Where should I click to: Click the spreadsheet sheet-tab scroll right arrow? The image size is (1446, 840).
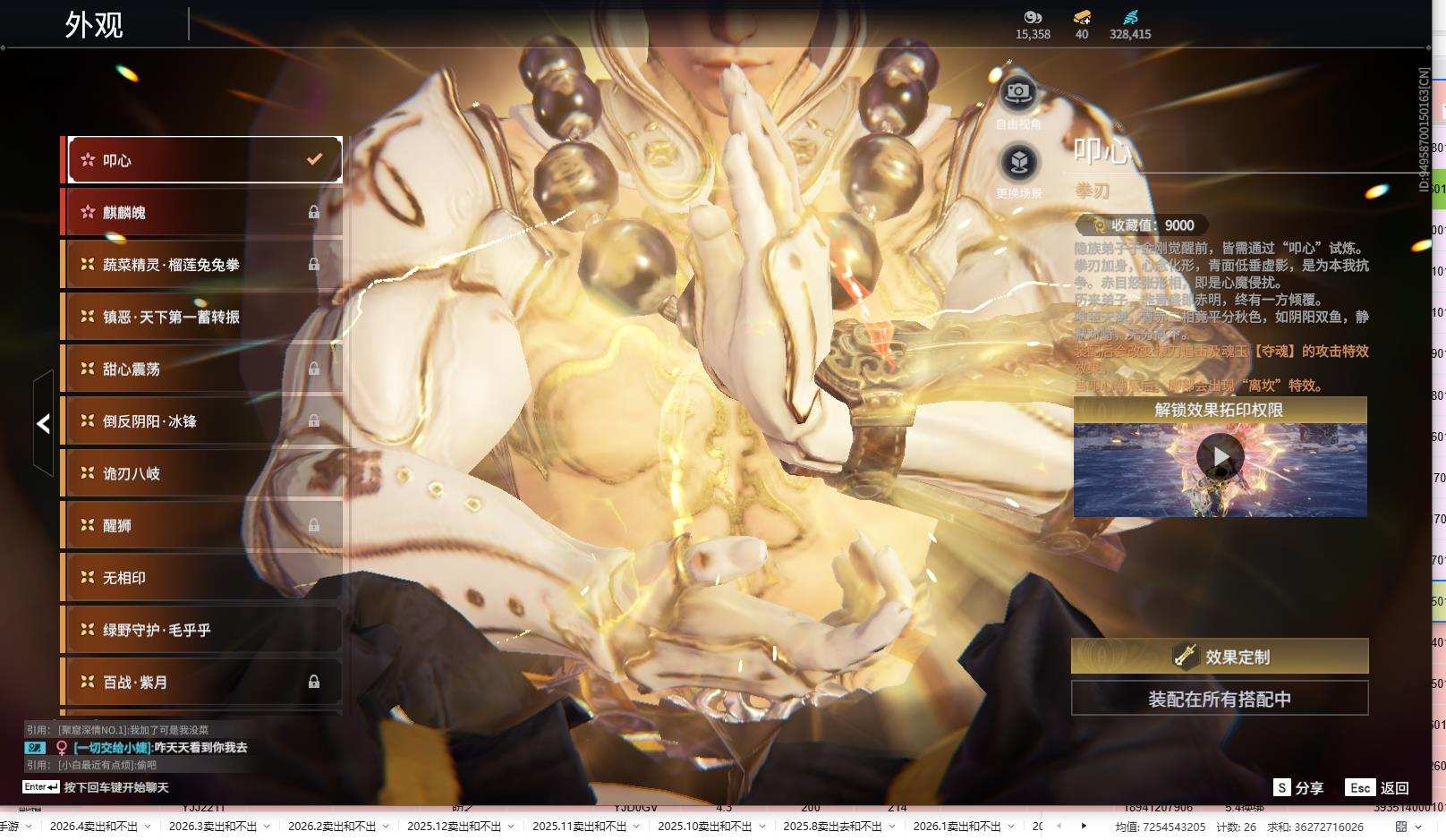(1084, 827)
